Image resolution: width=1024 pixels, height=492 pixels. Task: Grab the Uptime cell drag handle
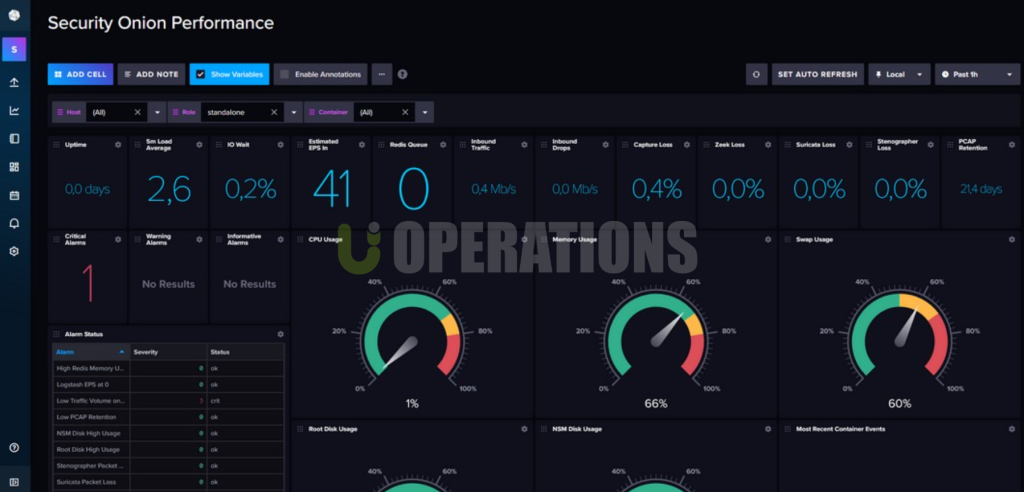pyautogui.click(x=57, y=145)
